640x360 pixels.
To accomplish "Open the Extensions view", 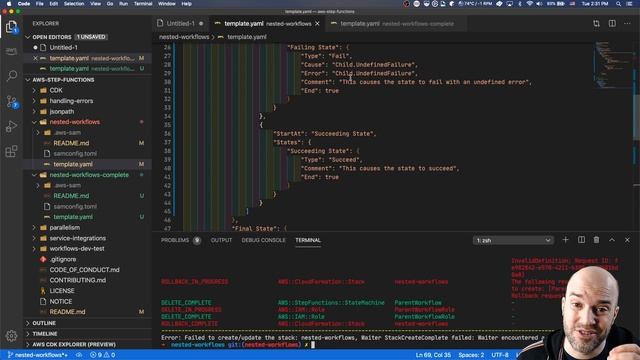I will [11, 151].
